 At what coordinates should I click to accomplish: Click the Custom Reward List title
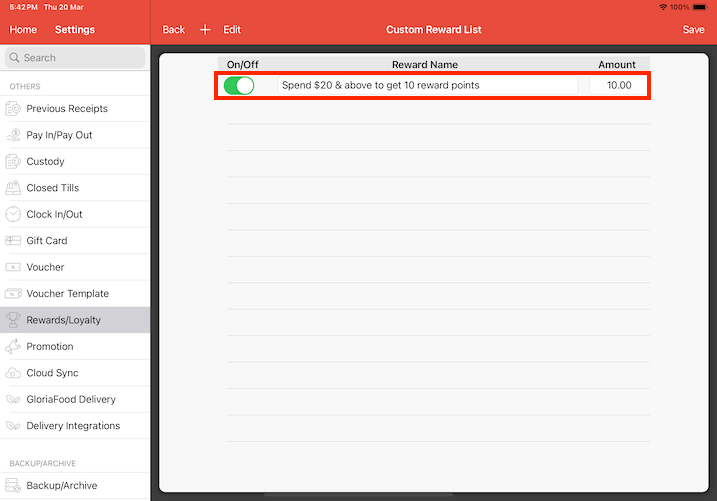click(433, 30)
